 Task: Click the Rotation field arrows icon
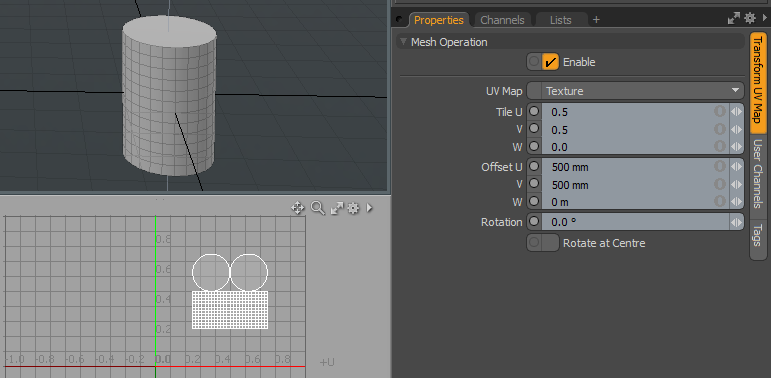(736, 222)
